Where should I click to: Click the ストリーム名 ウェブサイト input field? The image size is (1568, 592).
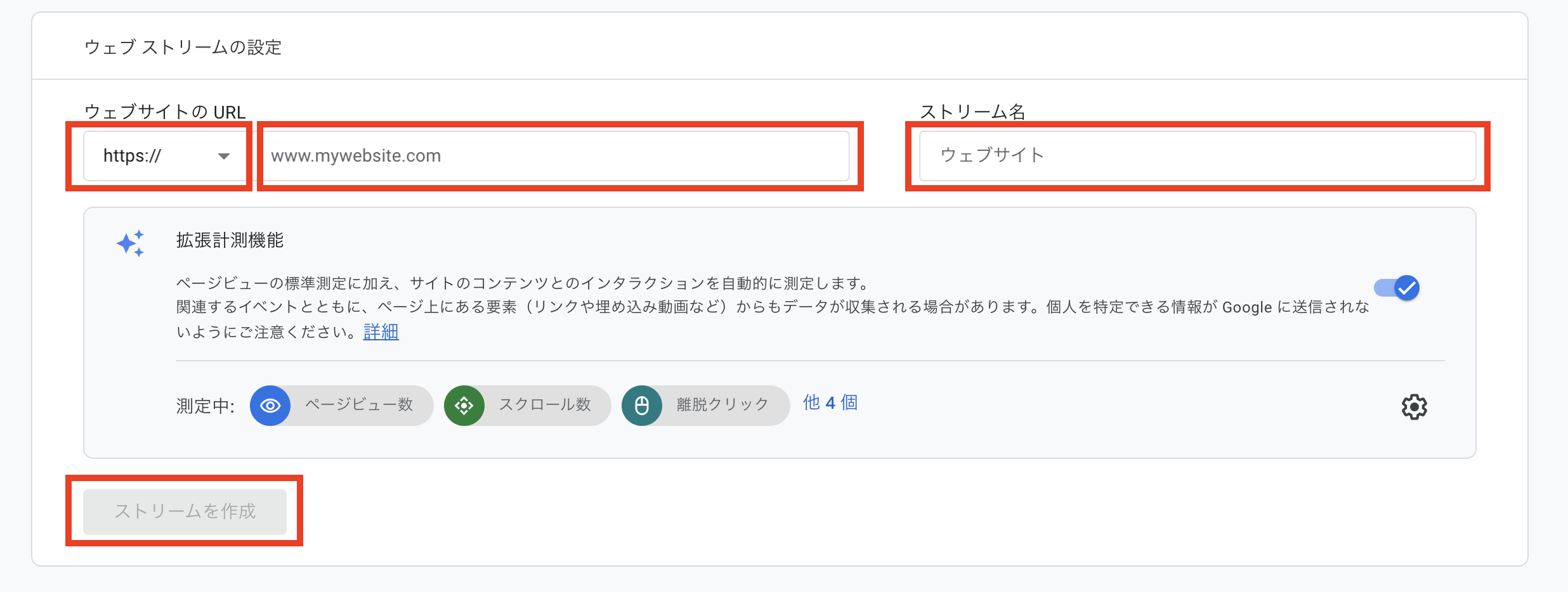click(x=1198, y=156)
